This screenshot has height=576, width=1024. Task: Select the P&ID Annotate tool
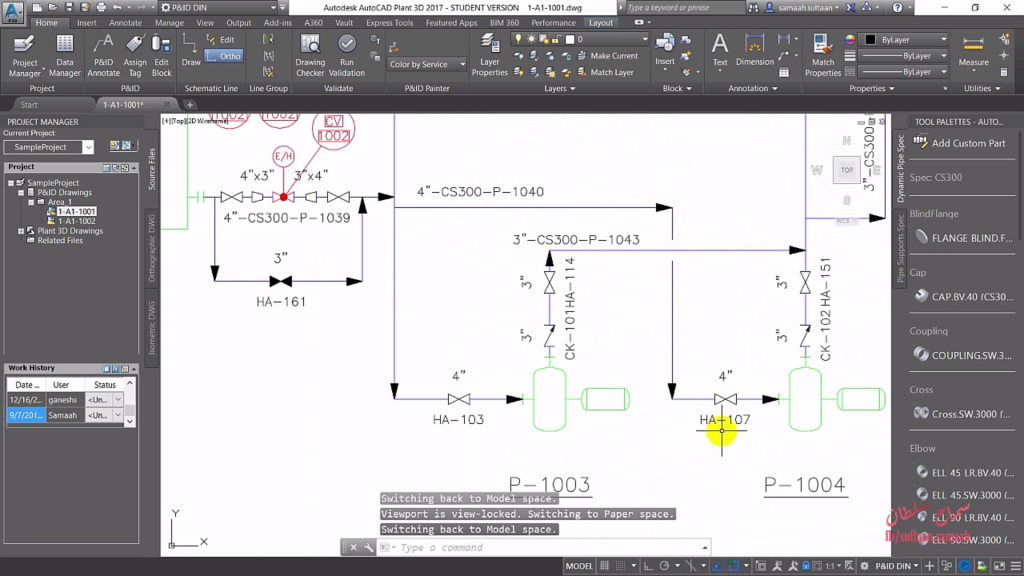click(103, 55)
